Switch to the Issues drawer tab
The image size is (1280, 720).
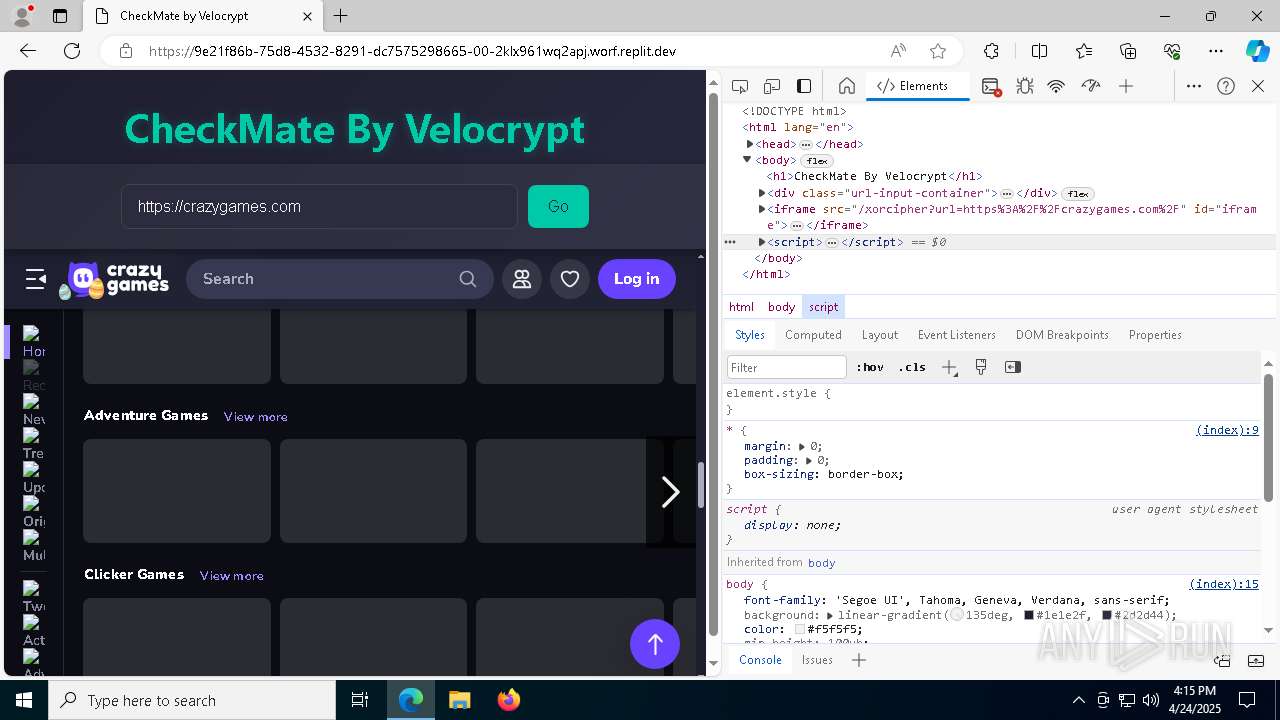click(817, 659)
